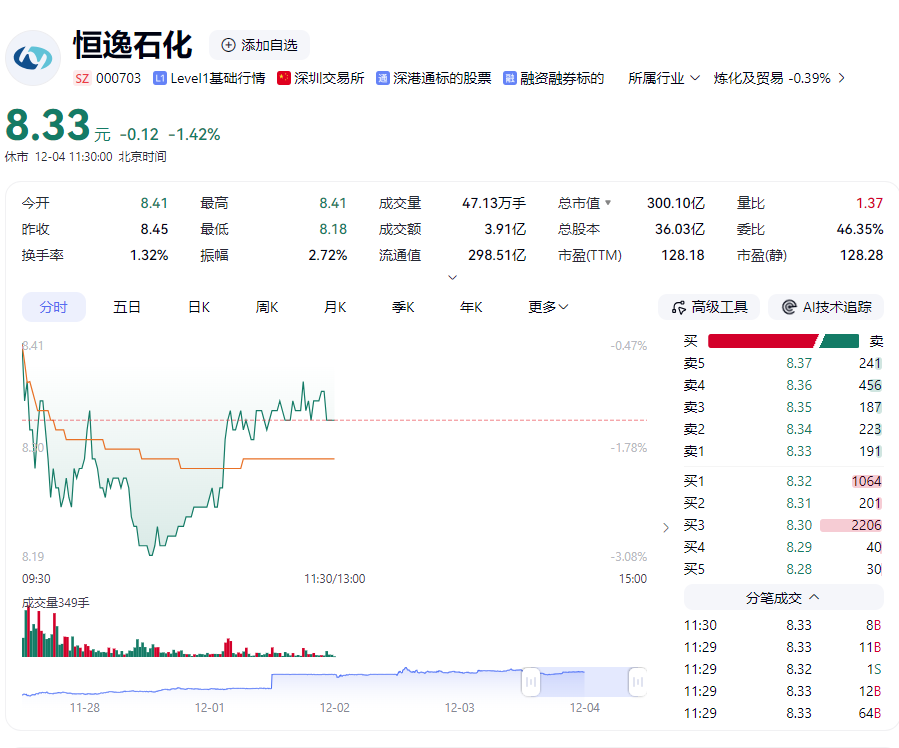Click the AI技术追踪 icon
Image resolution: width=899 pixels, height=748 pixels.
[789, 307]
